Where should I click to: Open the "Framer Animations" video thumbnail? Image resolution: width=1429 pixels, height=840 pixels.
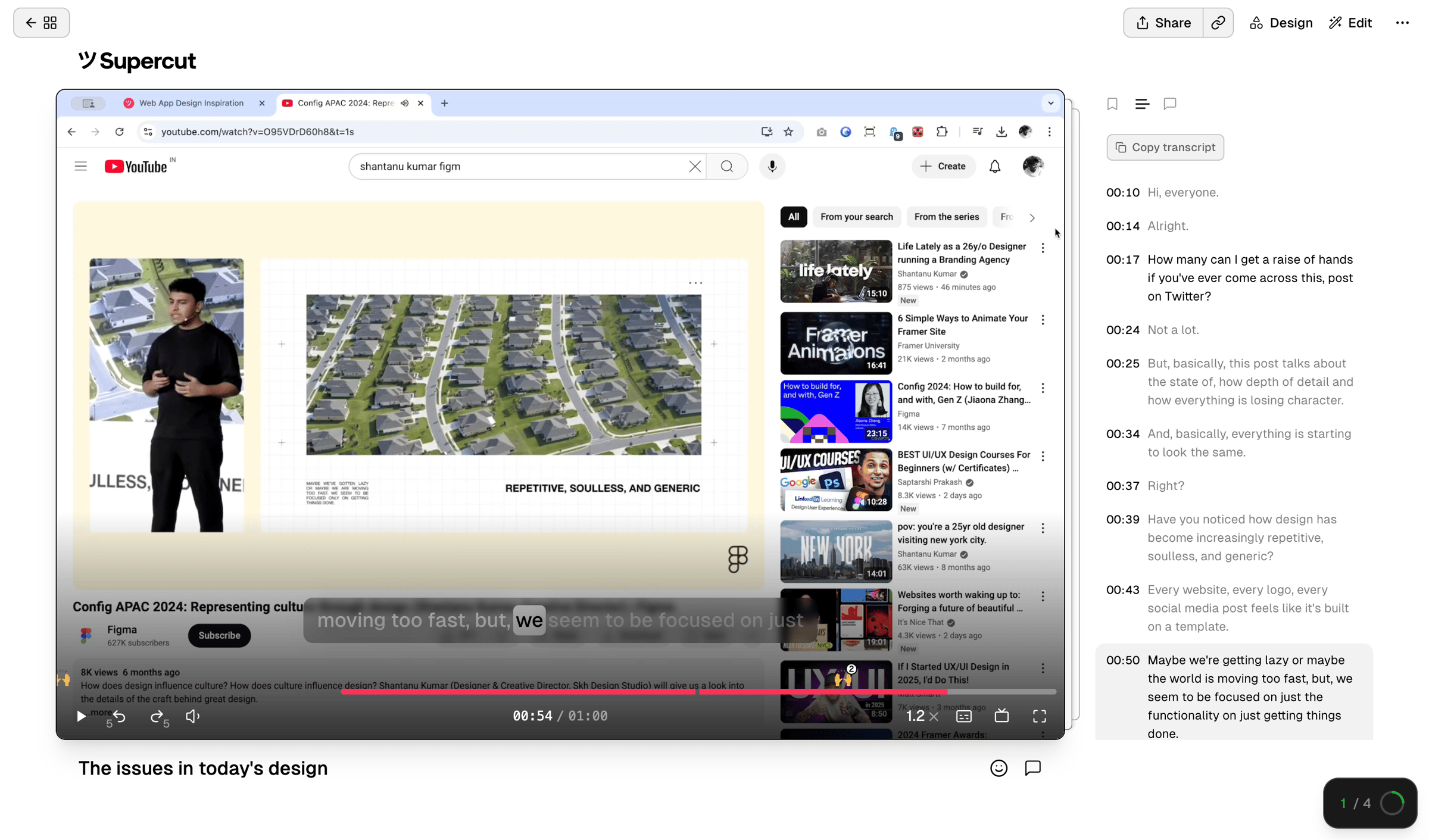[x=836, y=344]
